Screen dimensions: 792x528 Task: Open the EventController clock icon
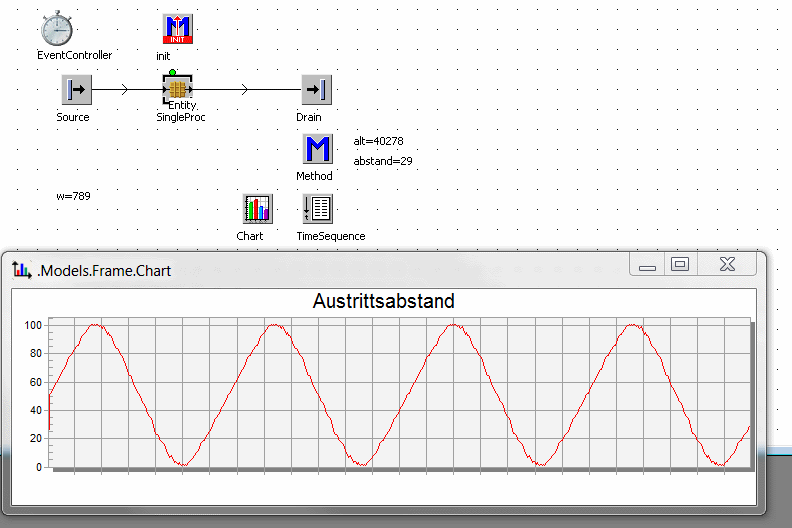(58, 29)
